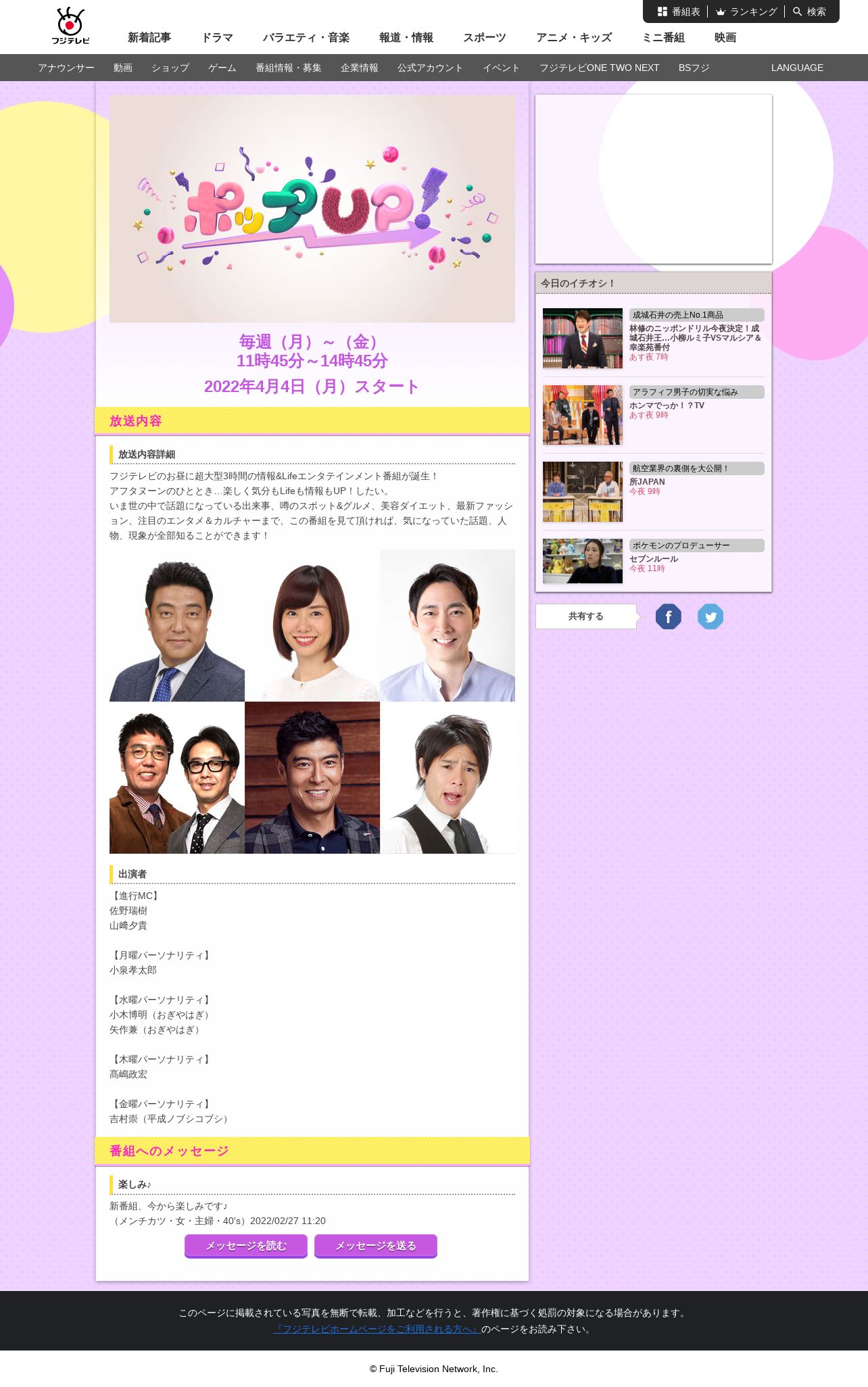Click the ポップUP! main banner image
Image resolution: width=868 pixels, height=1387 pixels.
coord(312,208)
